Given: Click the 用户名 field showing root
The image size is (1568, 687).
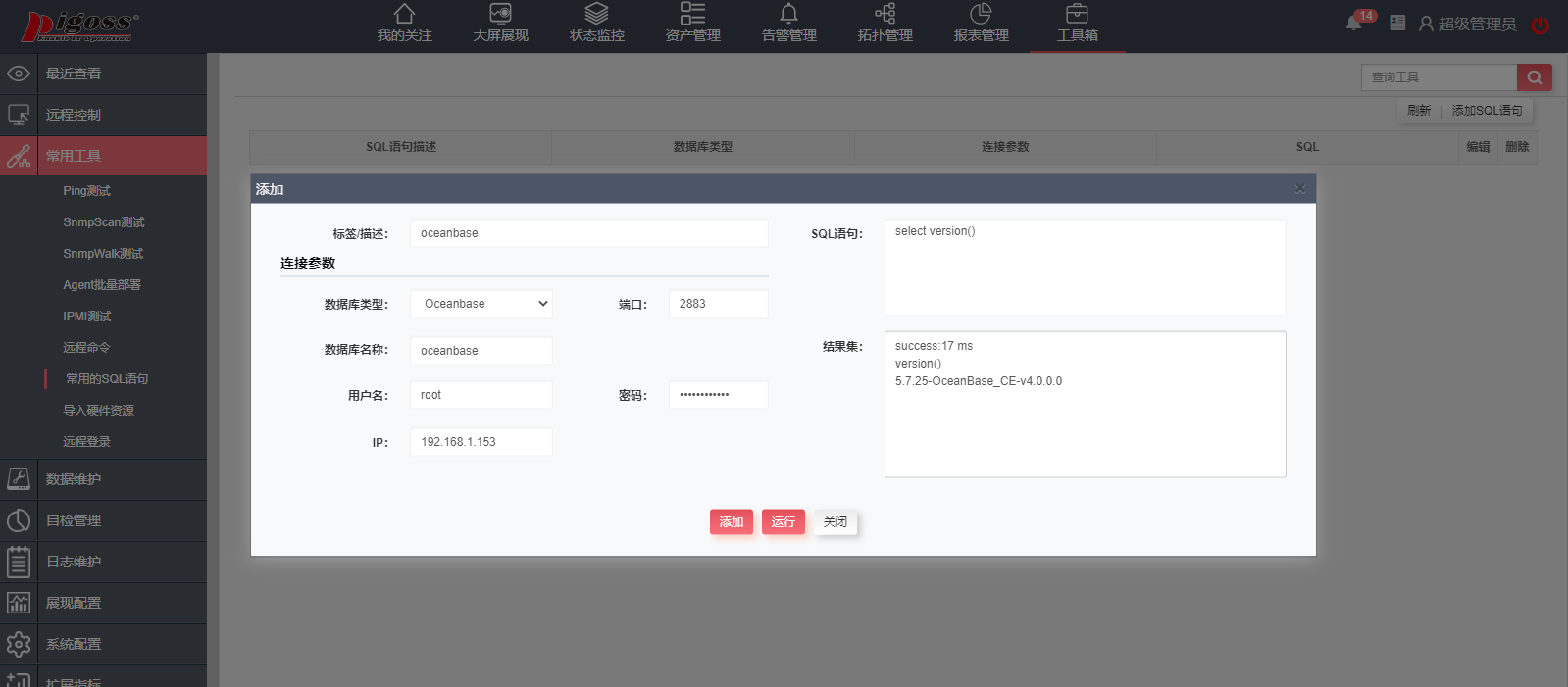Looking at the screenshot, I should point(481,395).
